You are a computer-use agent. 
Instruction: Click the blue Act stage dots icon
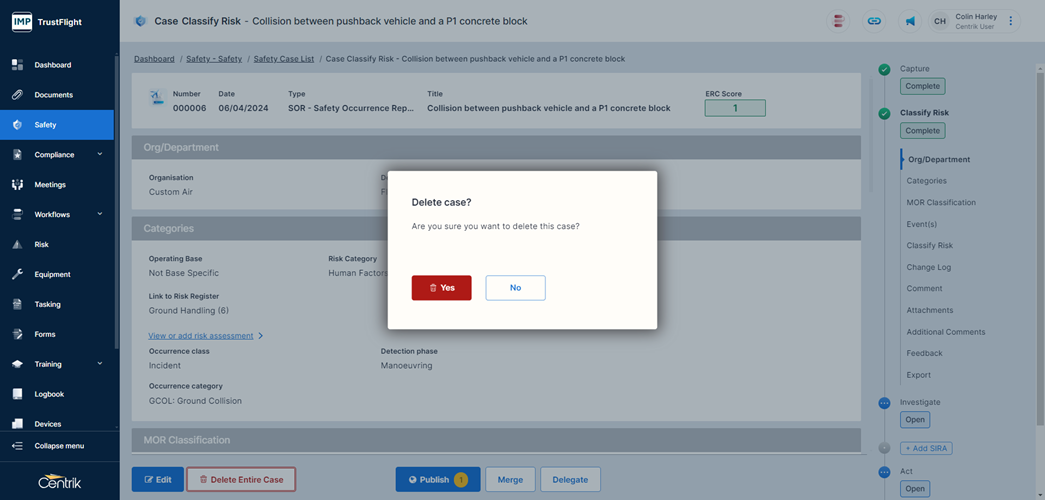point(884,473)
